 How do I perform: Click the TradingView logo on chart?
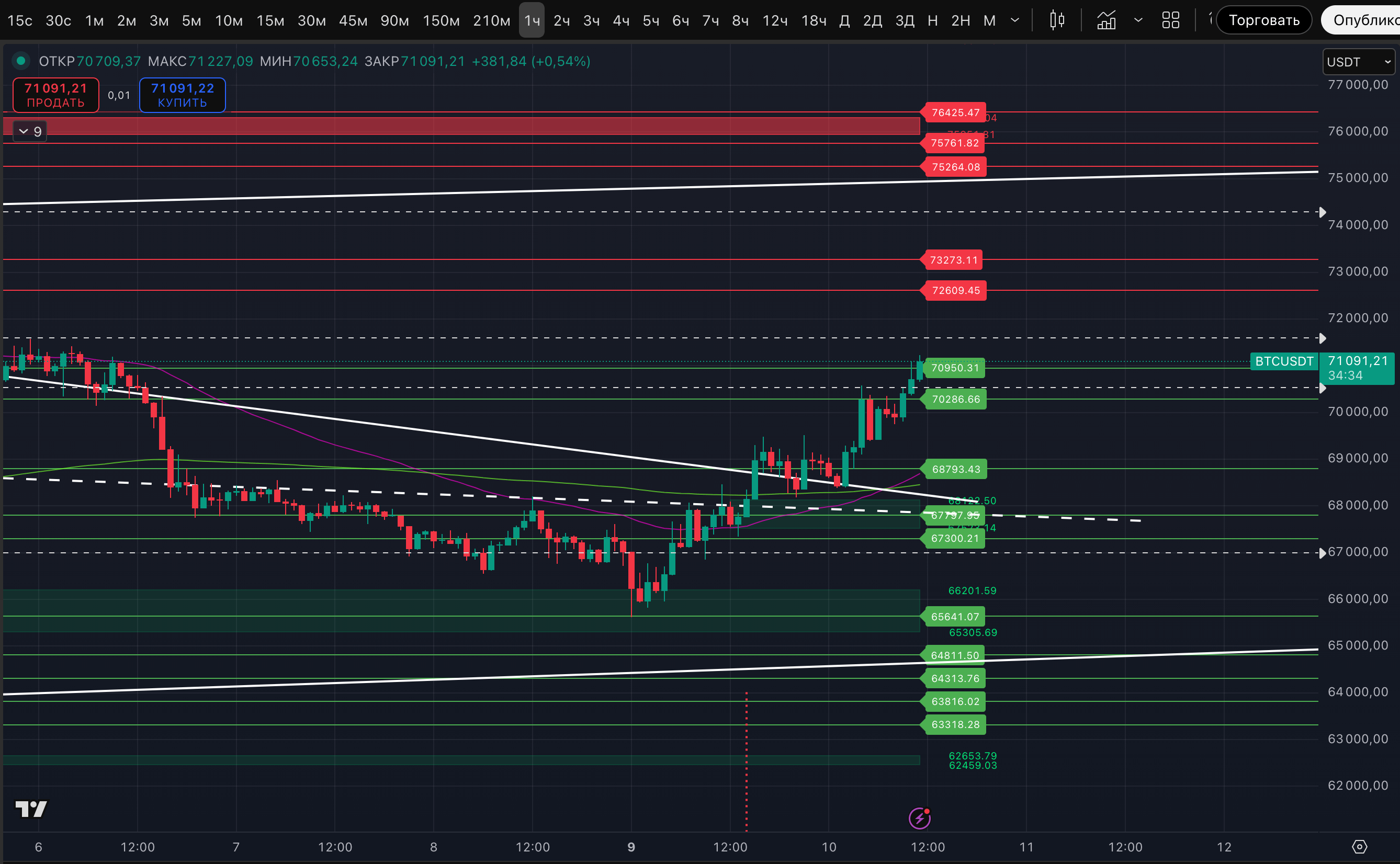tap(31, 809)
